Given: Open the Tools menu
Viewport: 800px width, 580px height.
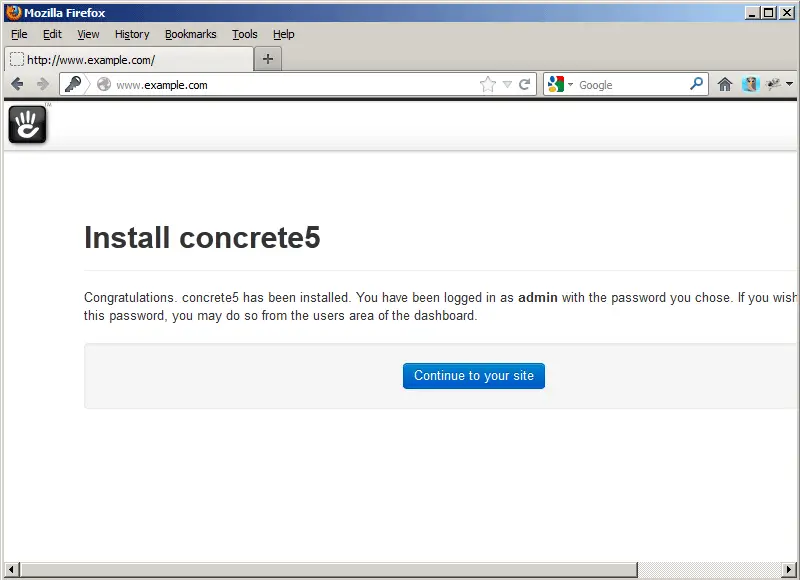Looking at the screenshot, I should (x=245, y=34).
